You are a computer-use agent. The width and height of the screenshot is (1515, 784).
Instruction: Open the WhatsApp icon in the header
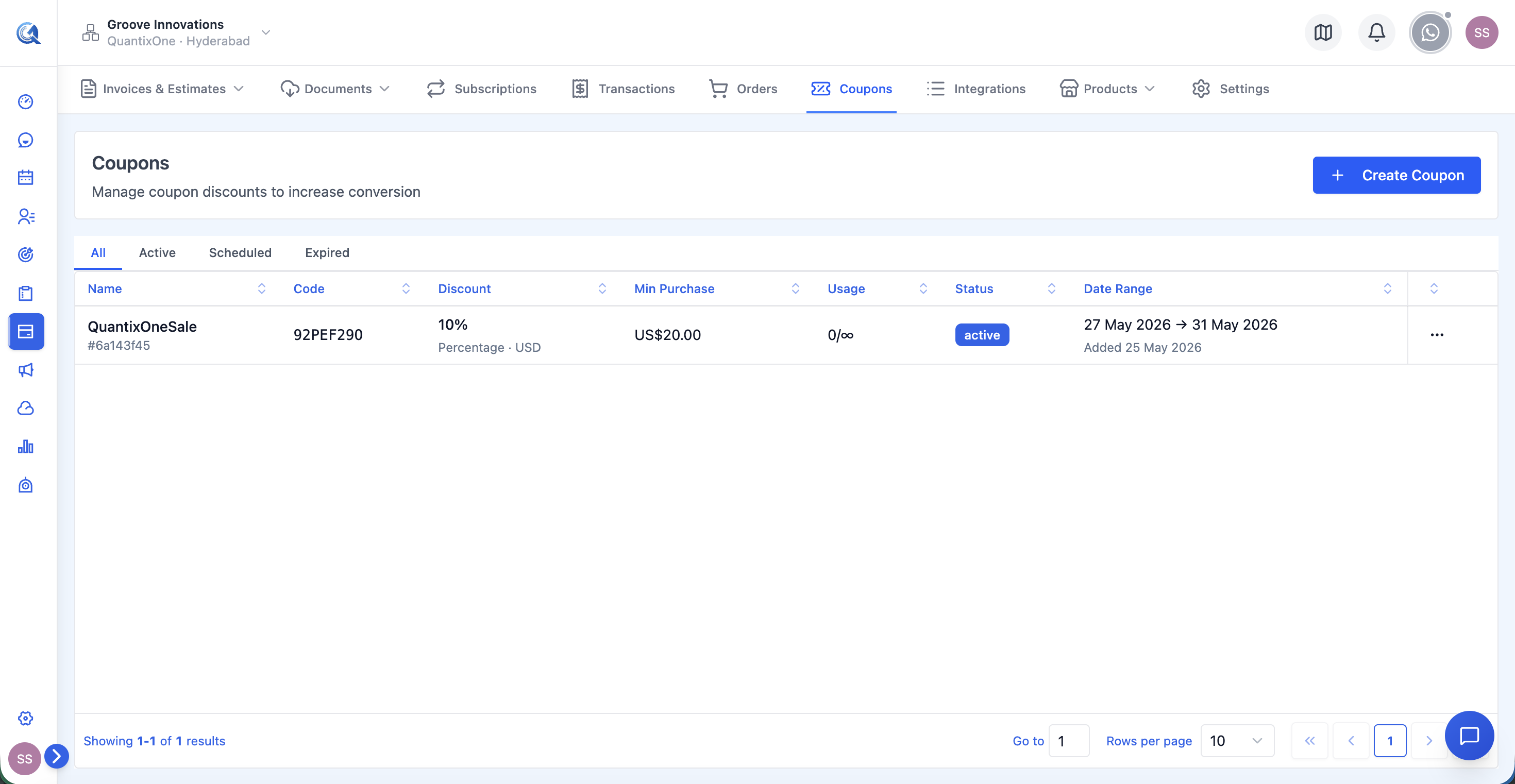click(x=1430, y=32)
